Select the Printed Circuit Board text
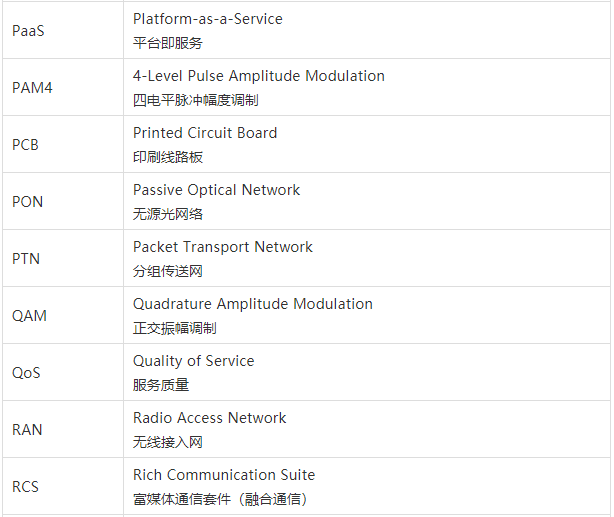 [x=205, y=133]
